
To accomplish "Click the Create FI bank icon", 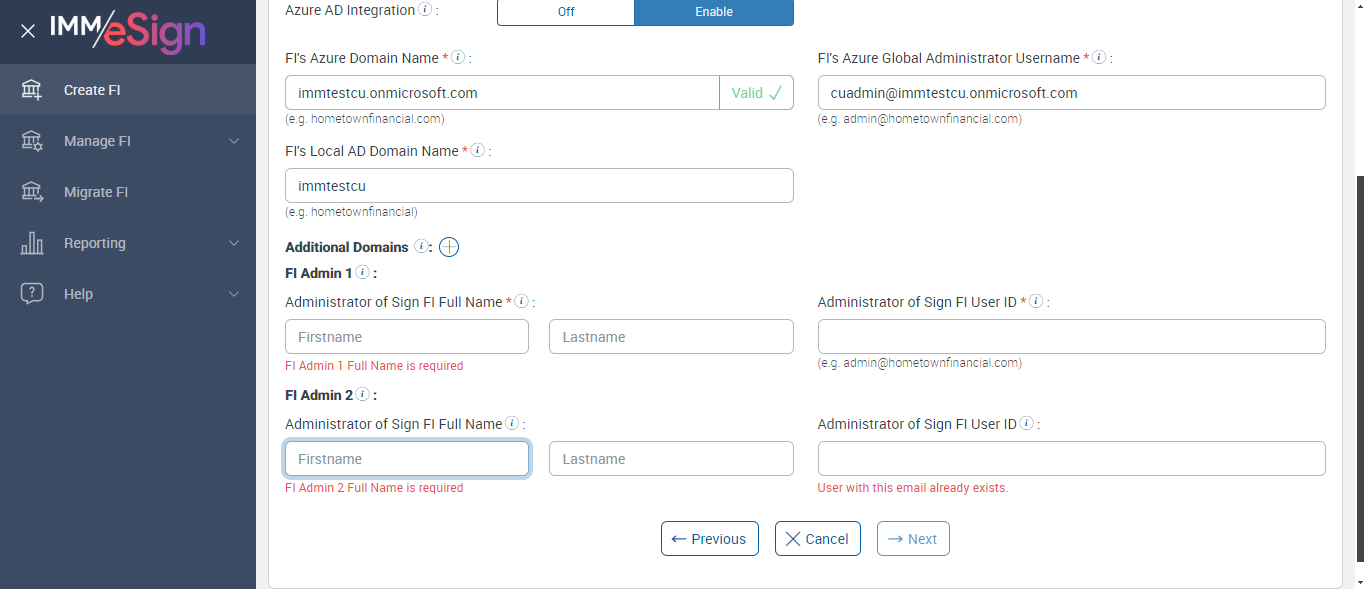I will (32, 90).
